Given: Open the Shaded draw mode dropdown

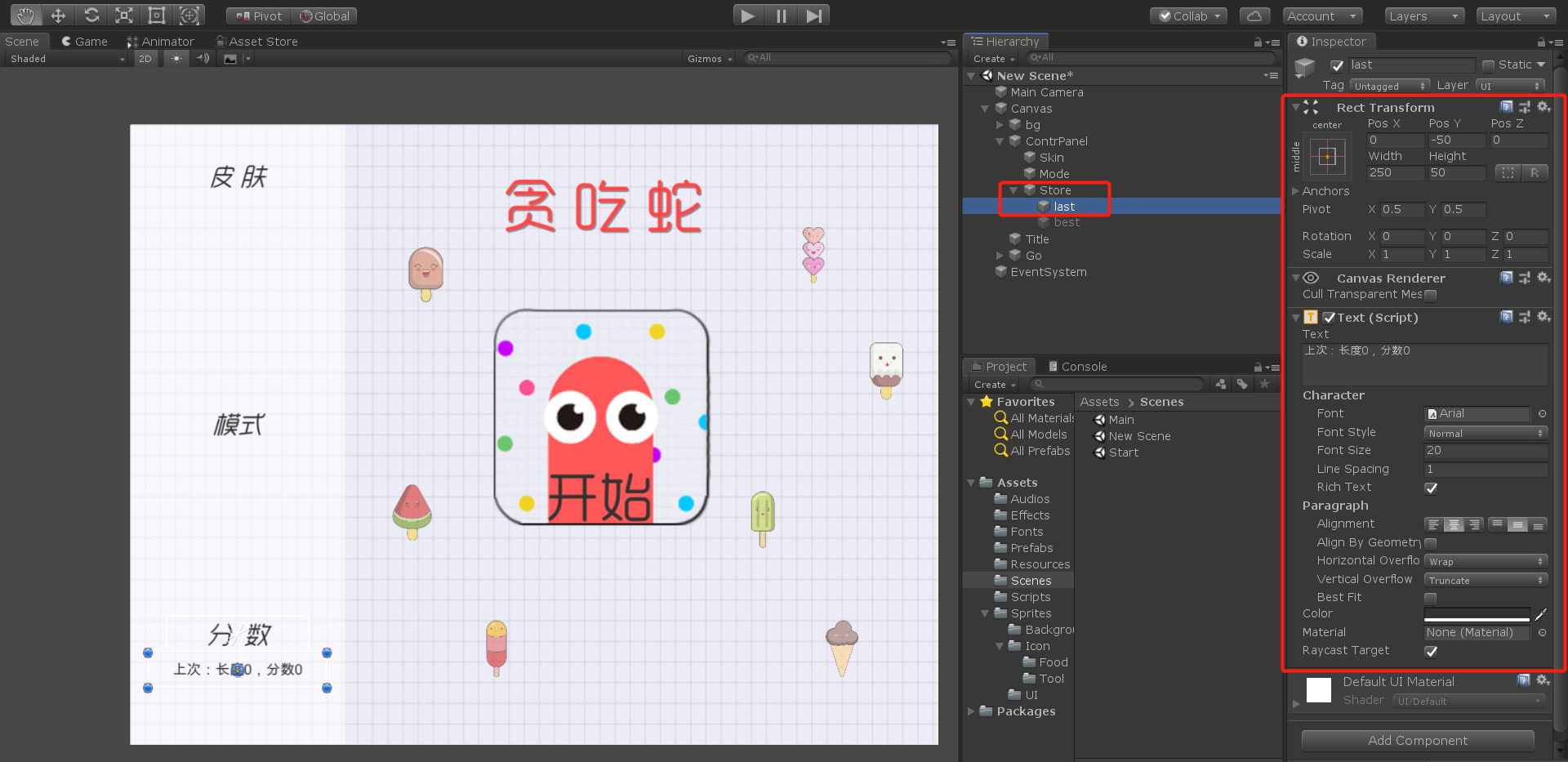Looking at the screenshot, I should [x=66, y=59].
